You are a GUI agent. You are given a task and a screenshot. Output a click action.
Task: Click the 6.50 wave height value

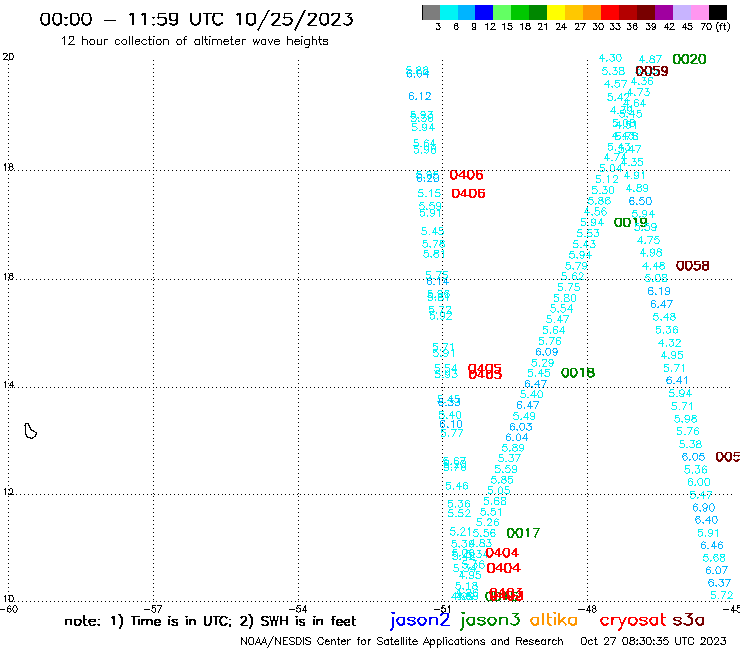coord(640,201)
